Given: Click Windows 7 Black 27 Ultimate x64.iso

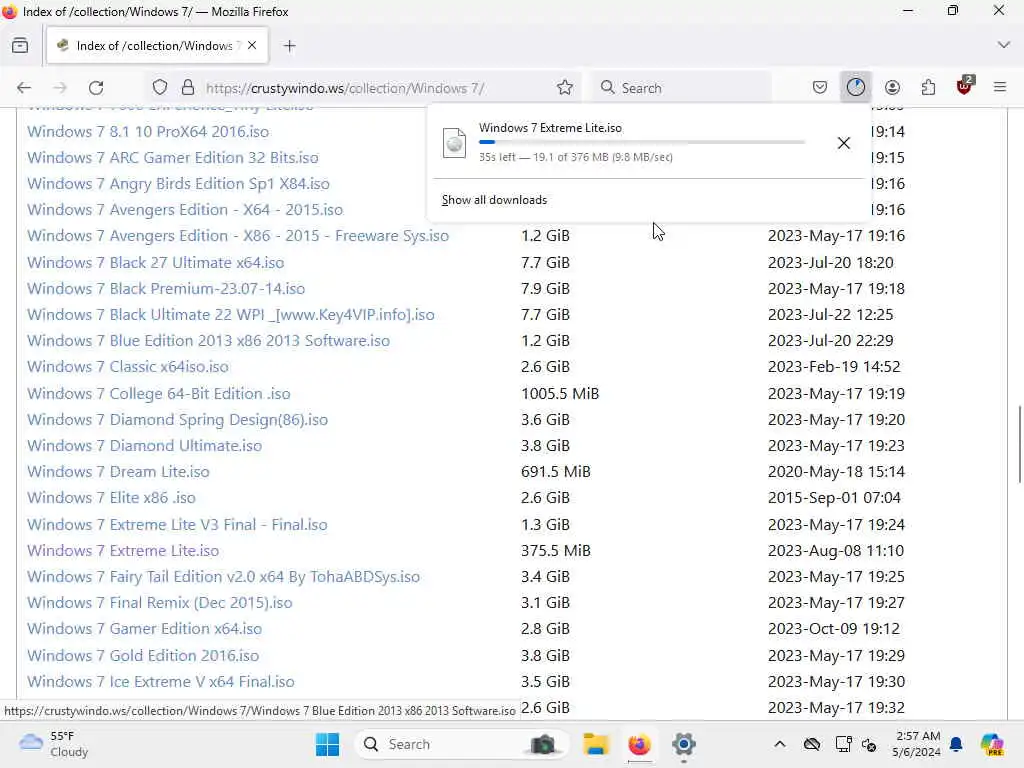Looking at the screenshot, I should [x=155, y=263].
